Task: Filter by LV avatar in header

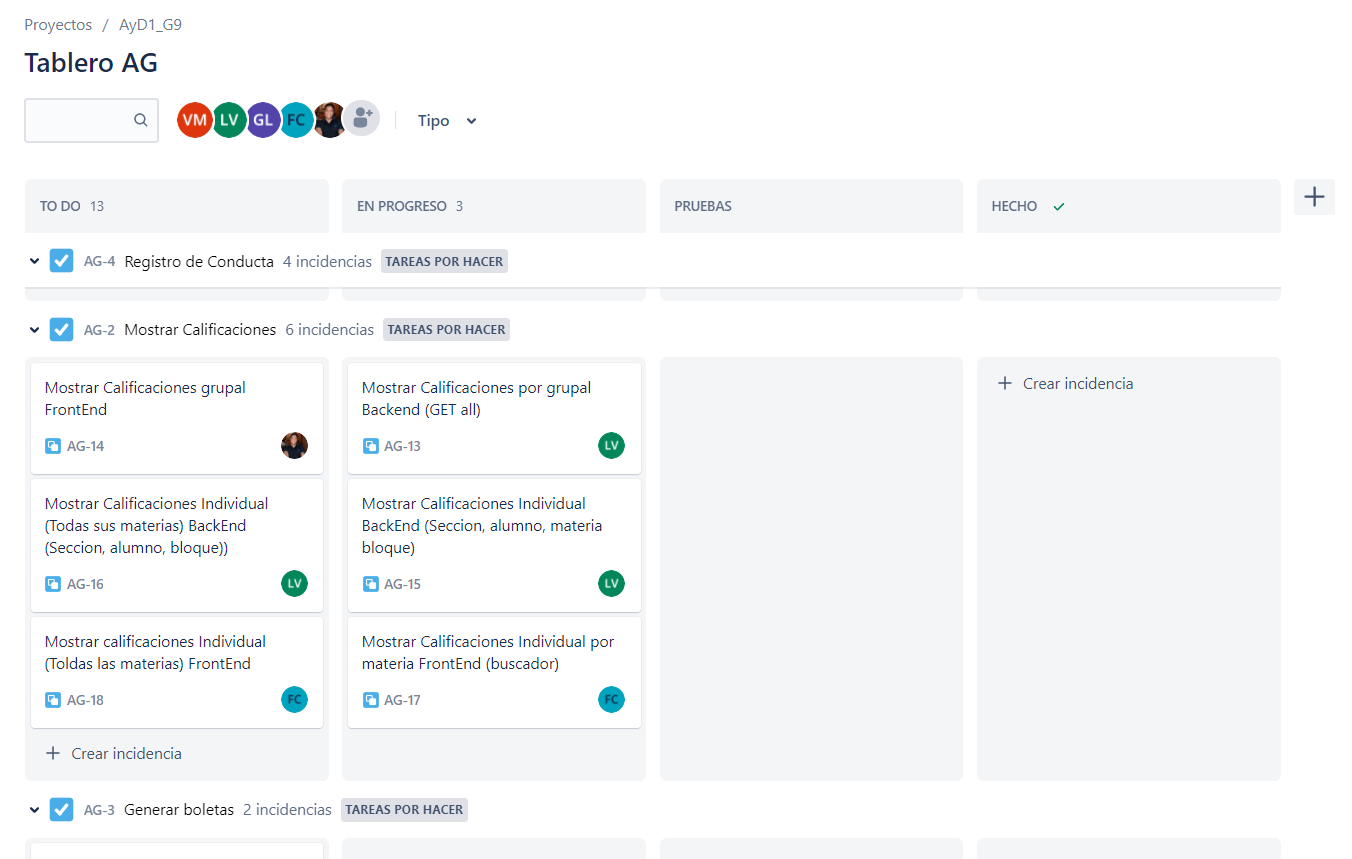Action: (x=229, y=120)
